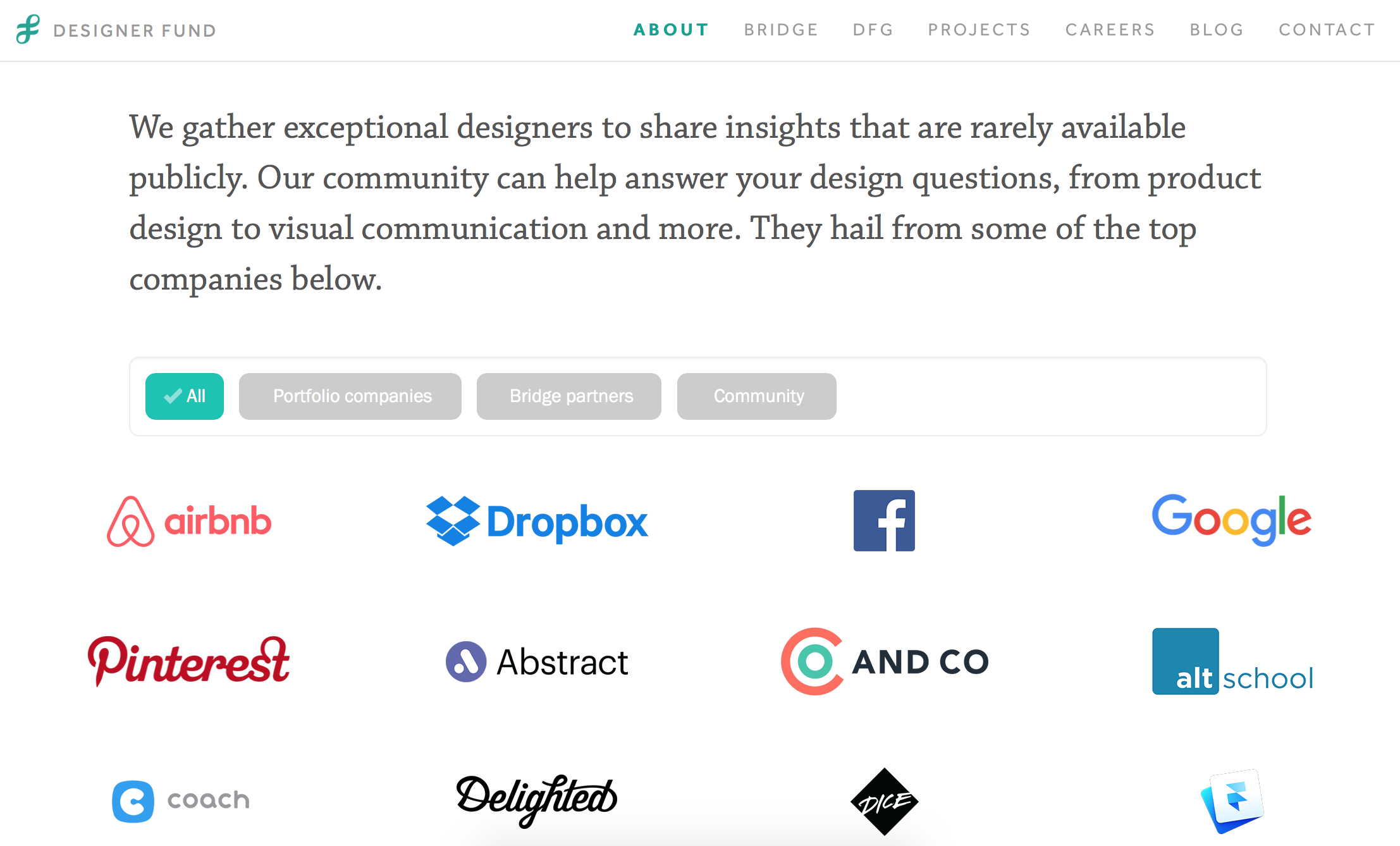Select the Abstract company logo
The image size is (1400, 846).
pyautogui.click(x=537, y=662)
